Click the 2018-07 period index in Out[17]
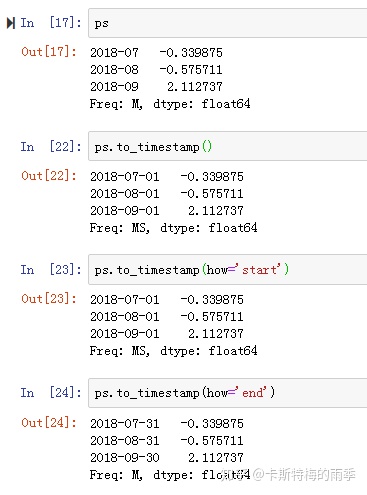Screen dimensions: 367x495 tap(114, 53)
